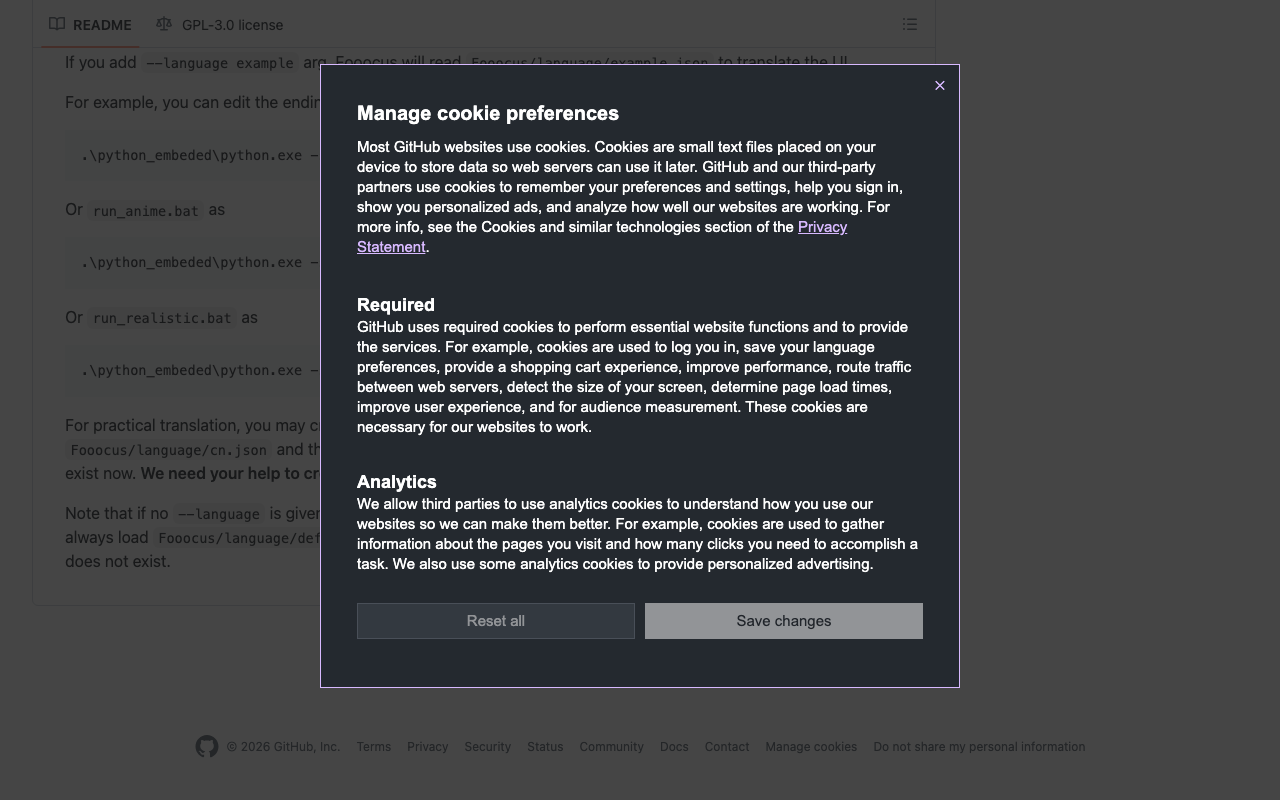
Task: Close the cookie preferences dialog
Action: pos(939,86)
